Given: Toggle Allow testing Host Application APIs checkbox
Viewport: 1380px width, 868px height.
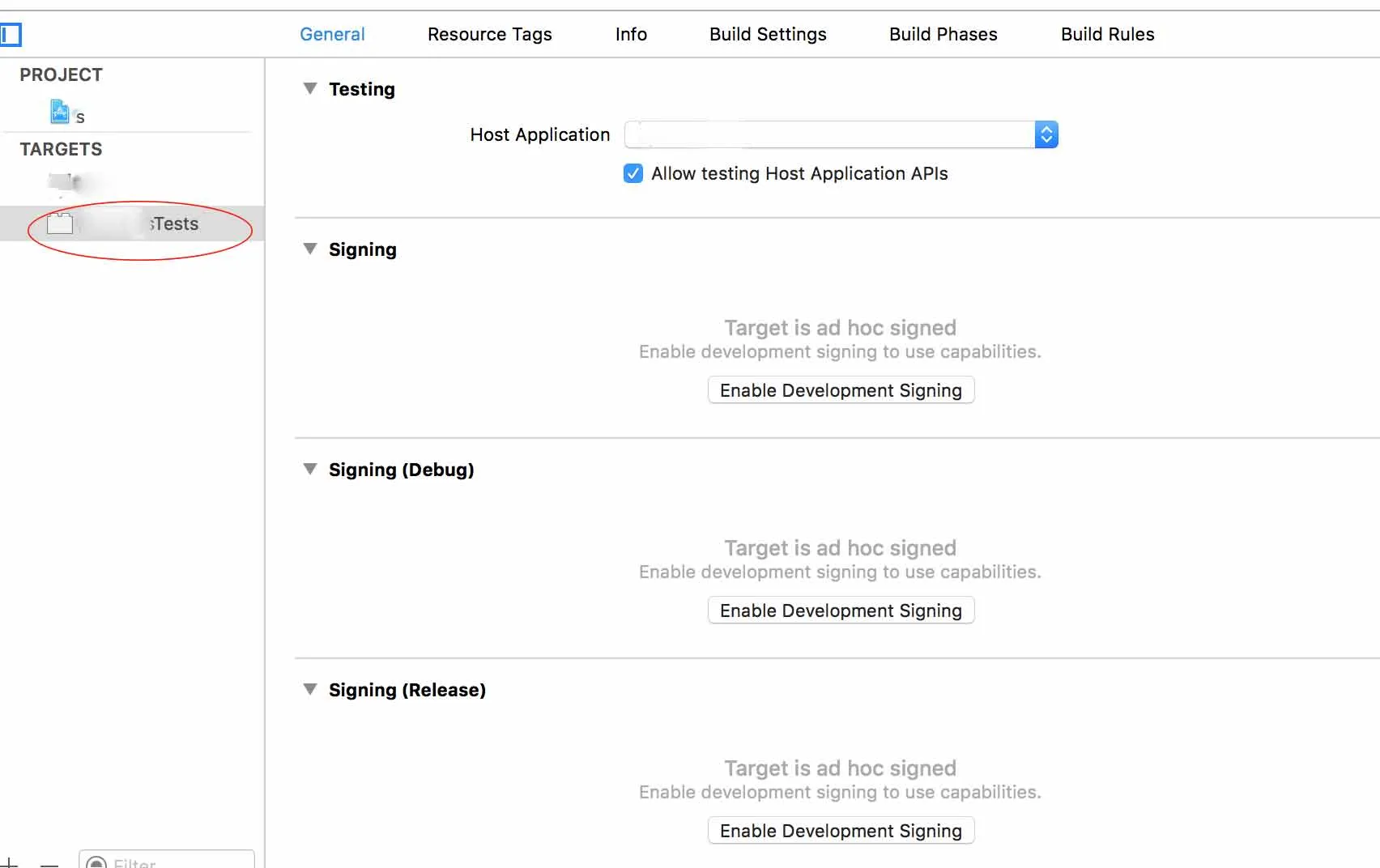Looking at the screenshot, I should [633, 173].
